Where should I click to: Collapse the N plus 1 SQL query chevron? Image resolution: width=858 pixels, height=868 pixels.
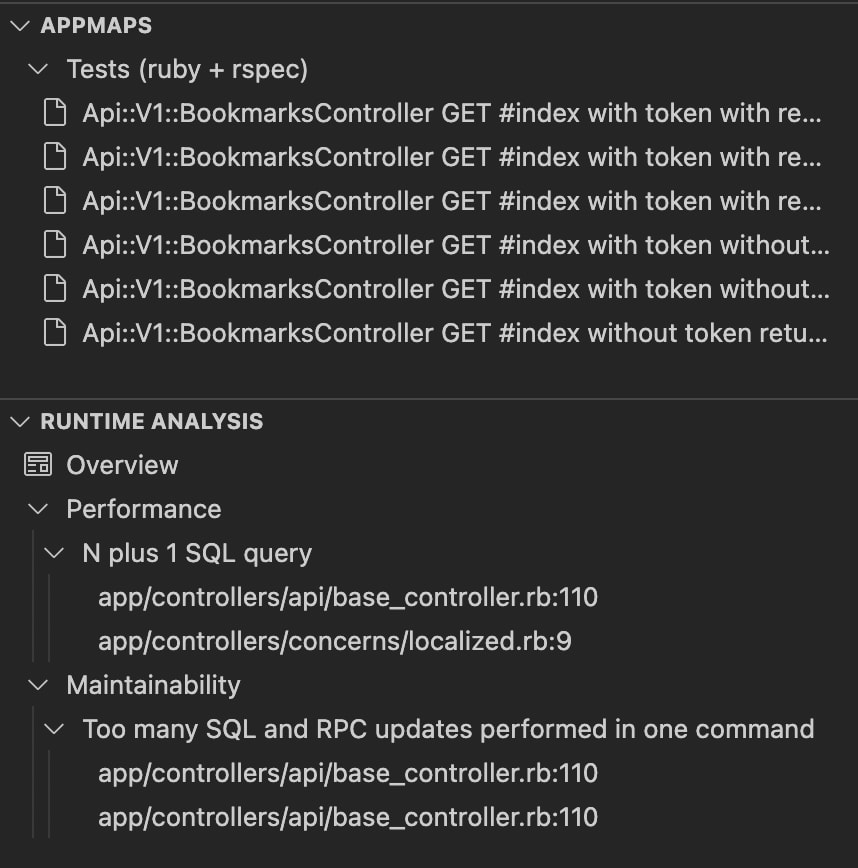pyautogui.click(x=54, y=553)
